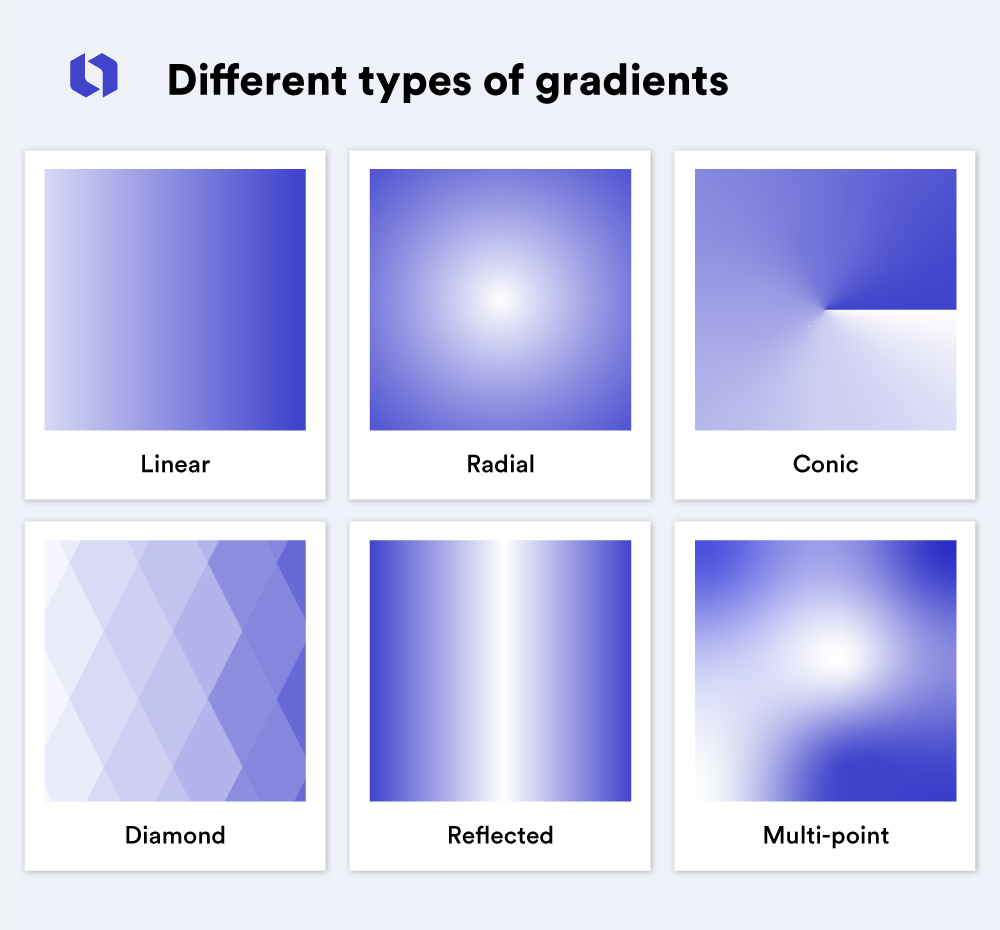Click the blue hexagon logo icon
The width and height of the screenshot is (1000, 930).
click(x=93, y=76)
